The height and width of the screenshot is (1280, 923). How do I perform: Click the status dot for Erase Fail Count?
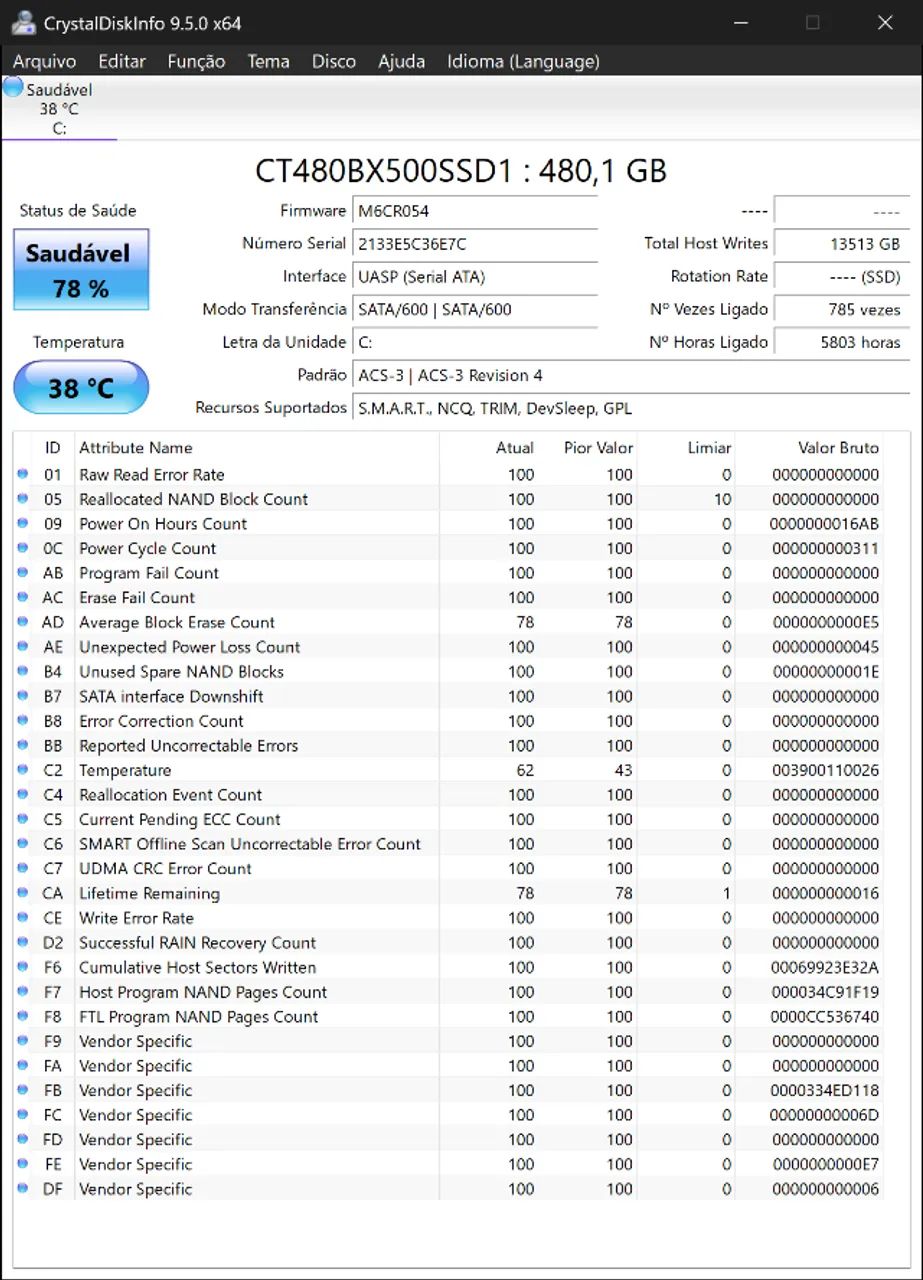point(22,597)
